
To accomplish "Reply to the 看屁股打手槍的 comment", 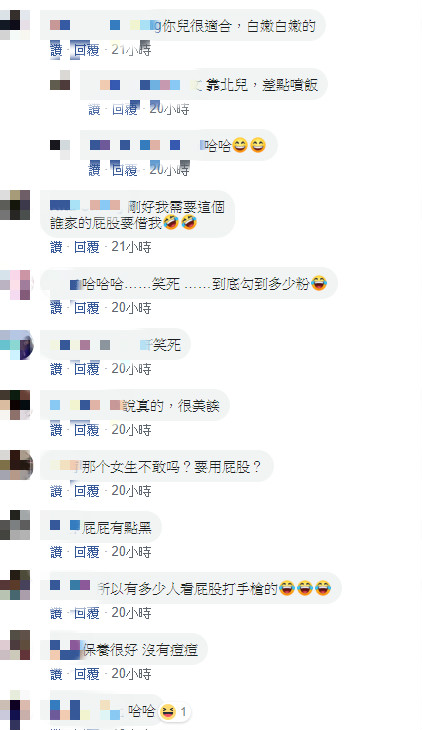I will (x=87, y=613).
